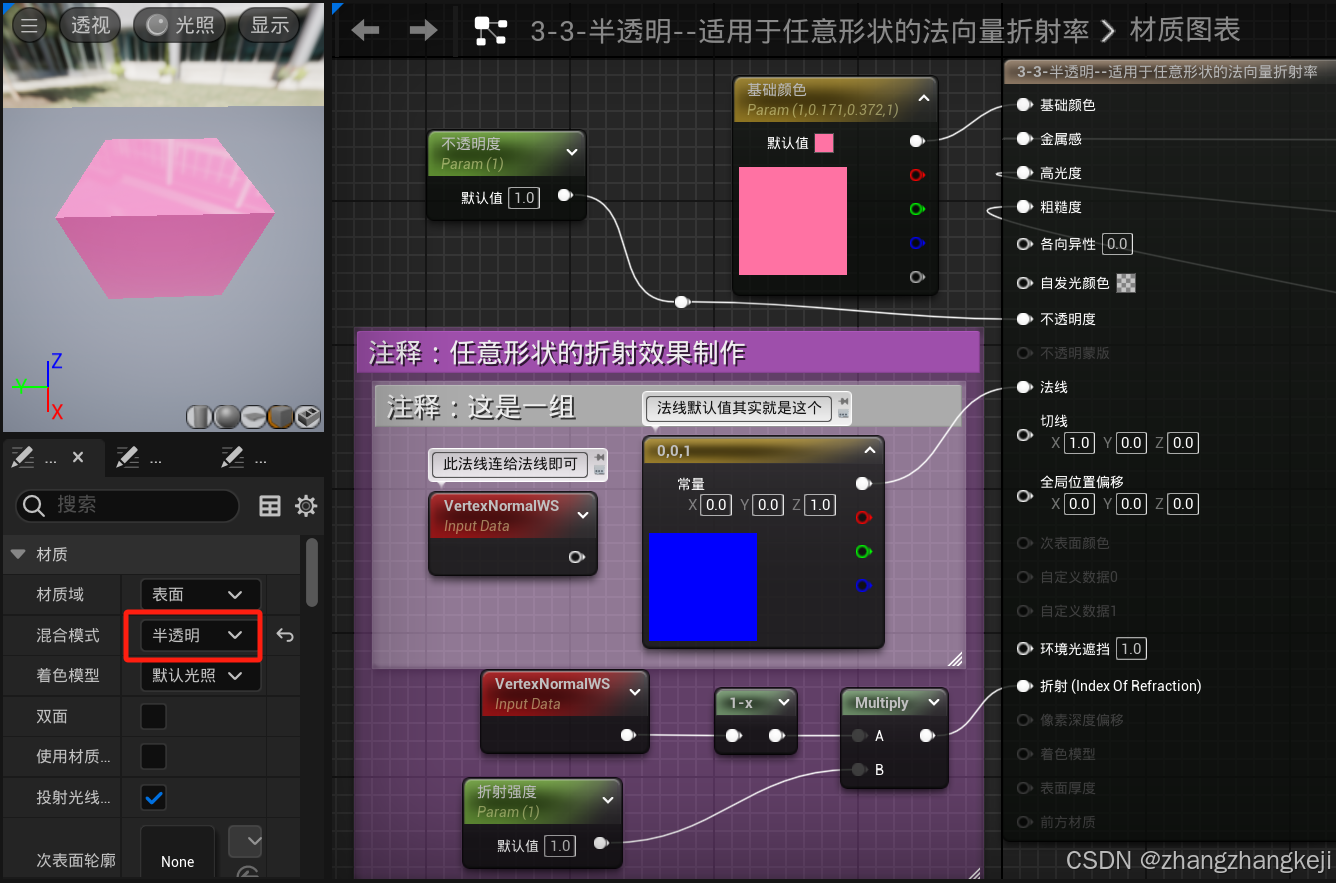Open the 显示 viewport menu

268,25
